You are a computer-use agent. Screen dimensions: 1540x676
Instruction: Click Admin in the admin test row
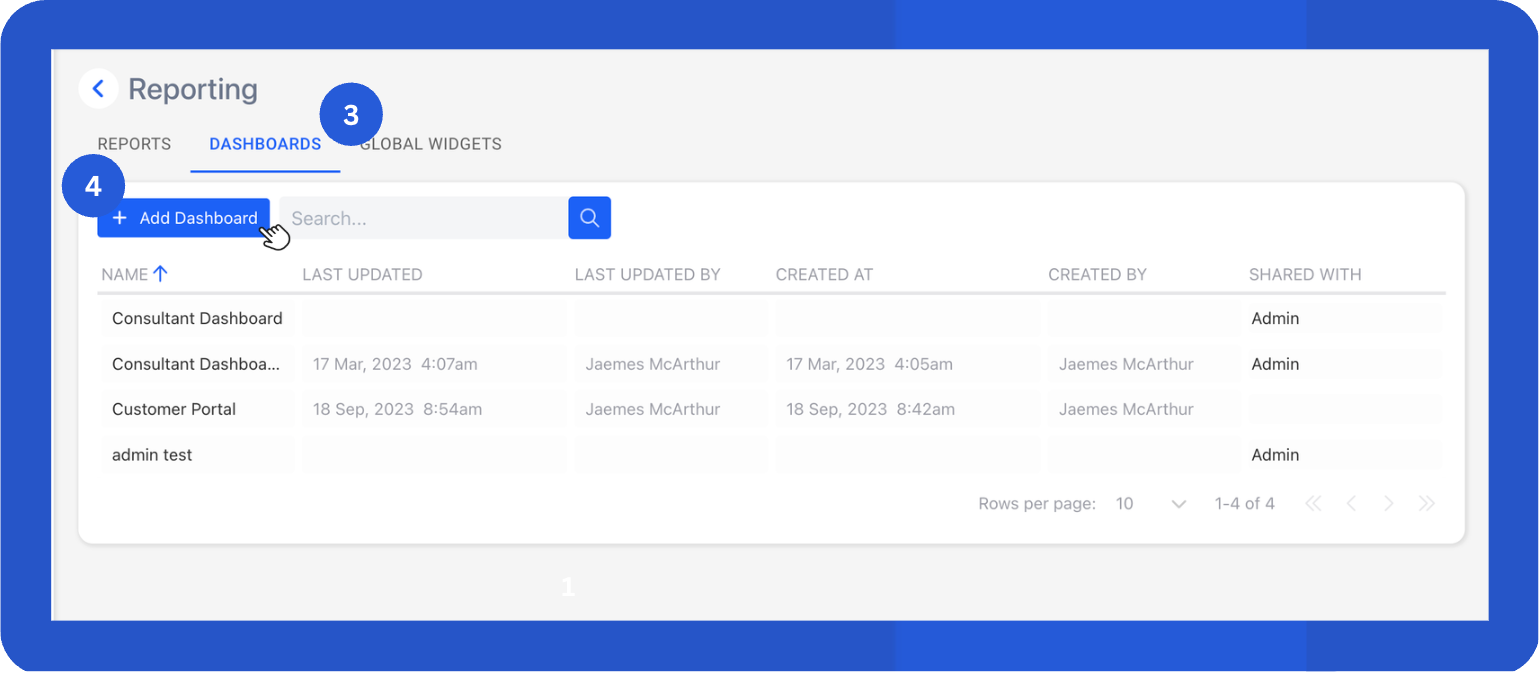[1275, 455]
